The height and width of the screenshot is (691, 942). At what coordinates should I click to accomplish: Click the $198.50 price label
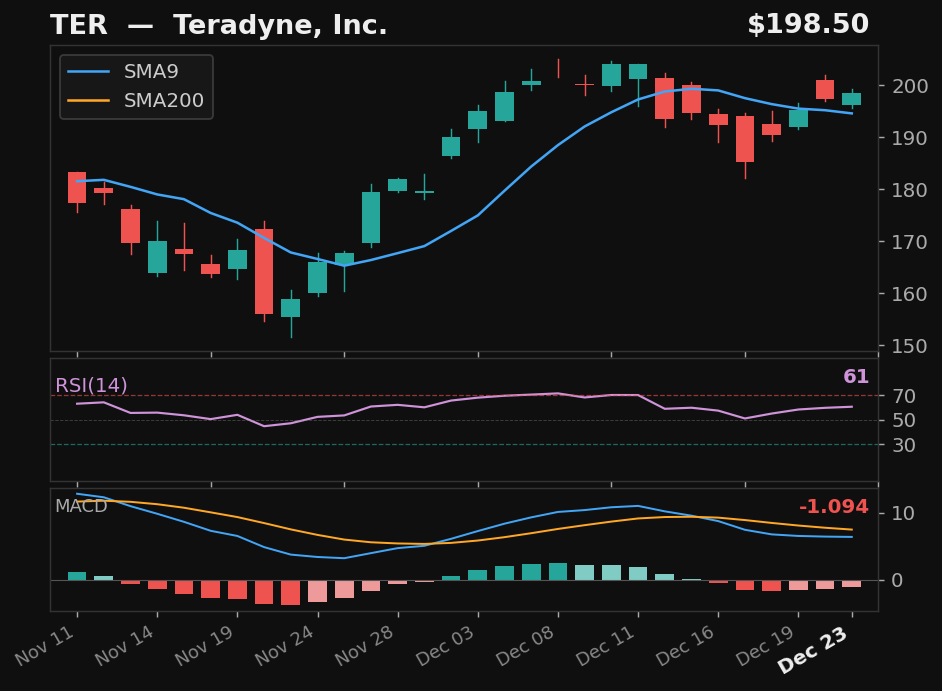[808, 25]
